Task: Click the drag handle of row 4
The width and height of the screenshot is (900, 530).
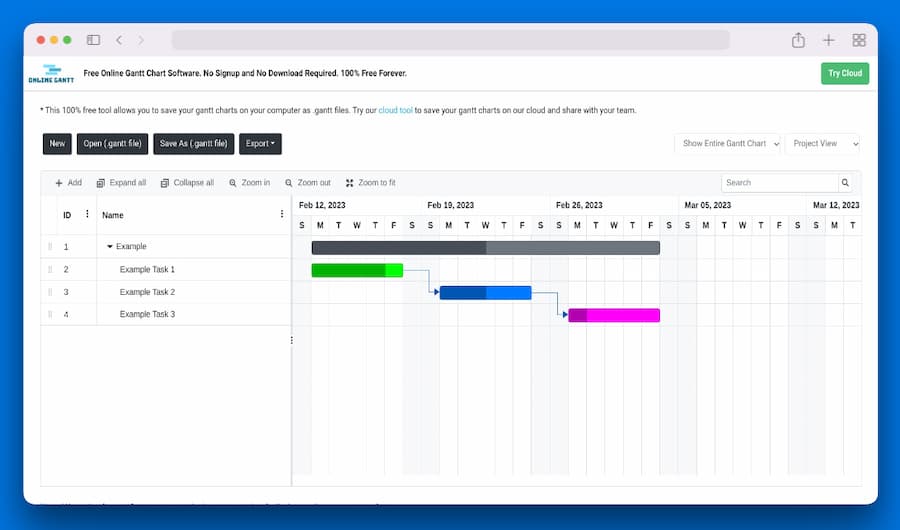Action: click(x=50, y=314)
